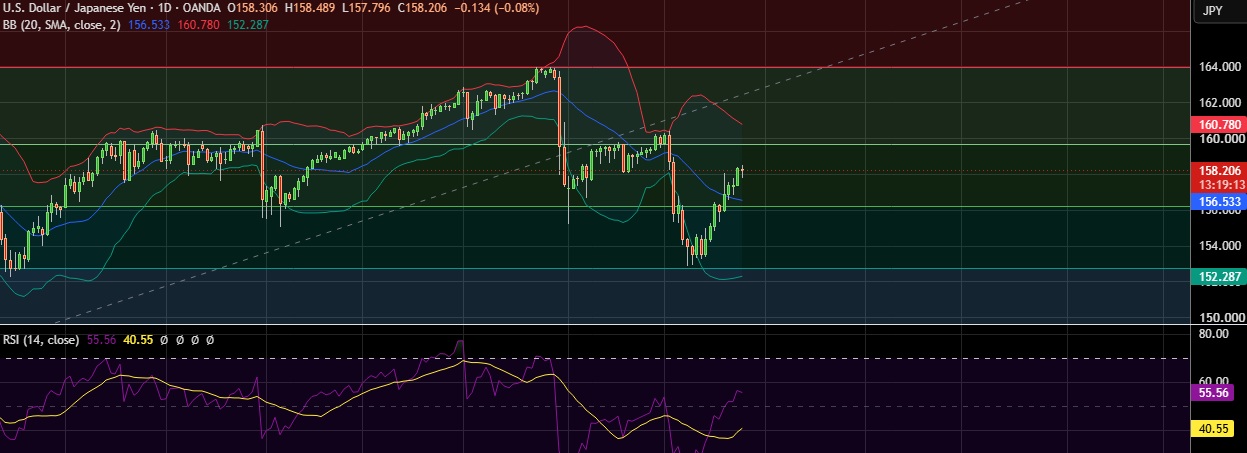Viewport: 1247px width, 453px height.
Task: Click the blue 156.533 basis price label
Action: 1220,201
